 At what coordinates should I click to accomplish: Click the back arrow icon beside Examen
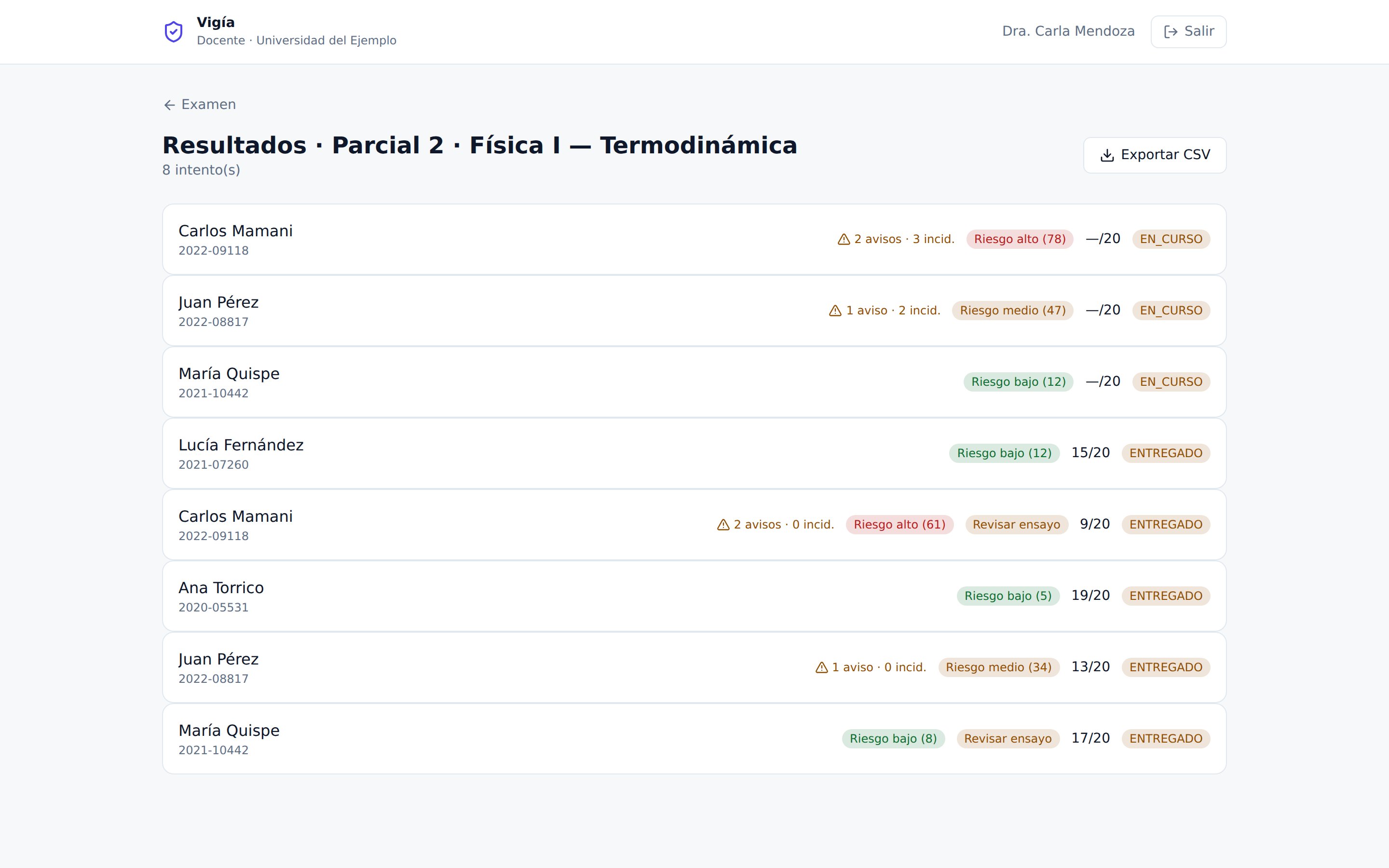coord(169,105)
